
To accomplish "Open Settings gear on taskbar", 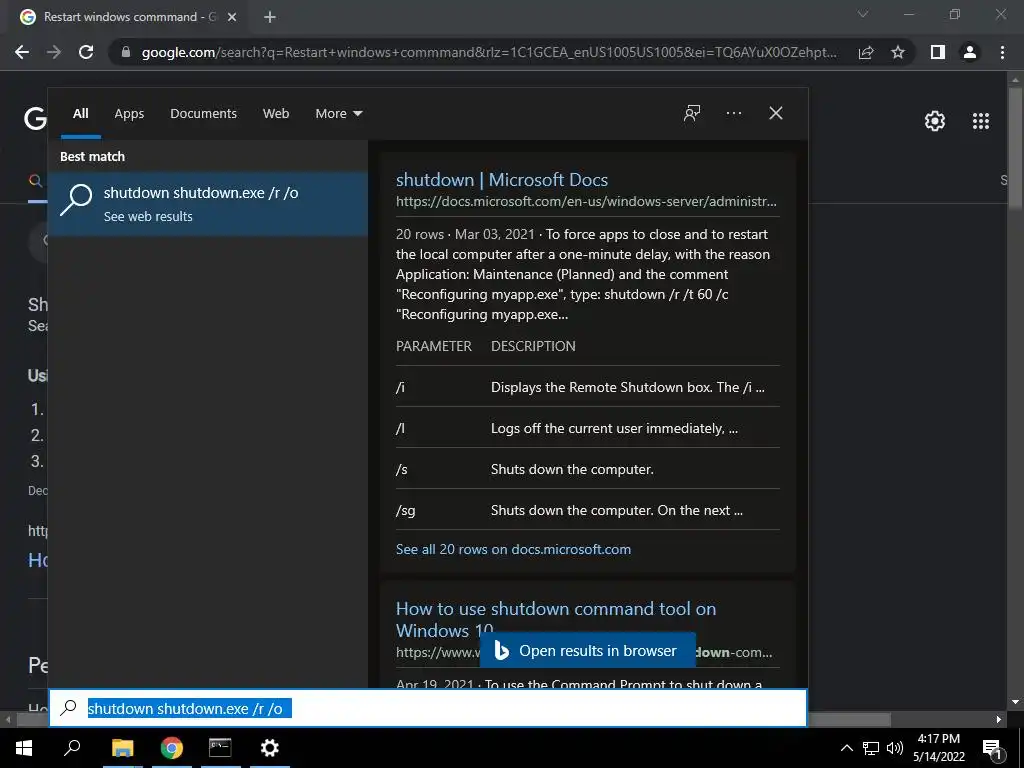I will 269,748.
